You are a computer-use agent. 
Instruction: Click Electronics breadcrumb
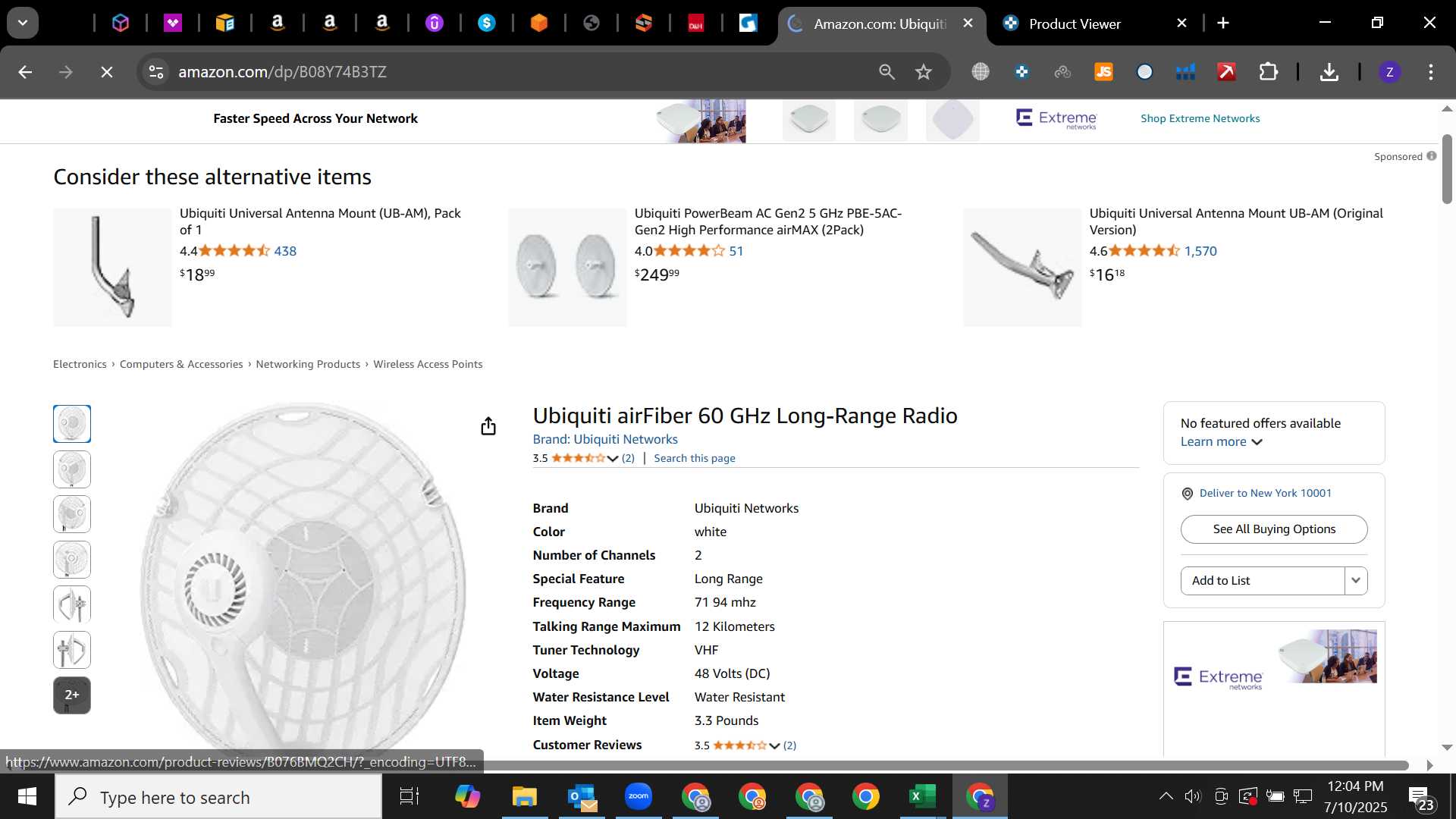coord(80,365)
